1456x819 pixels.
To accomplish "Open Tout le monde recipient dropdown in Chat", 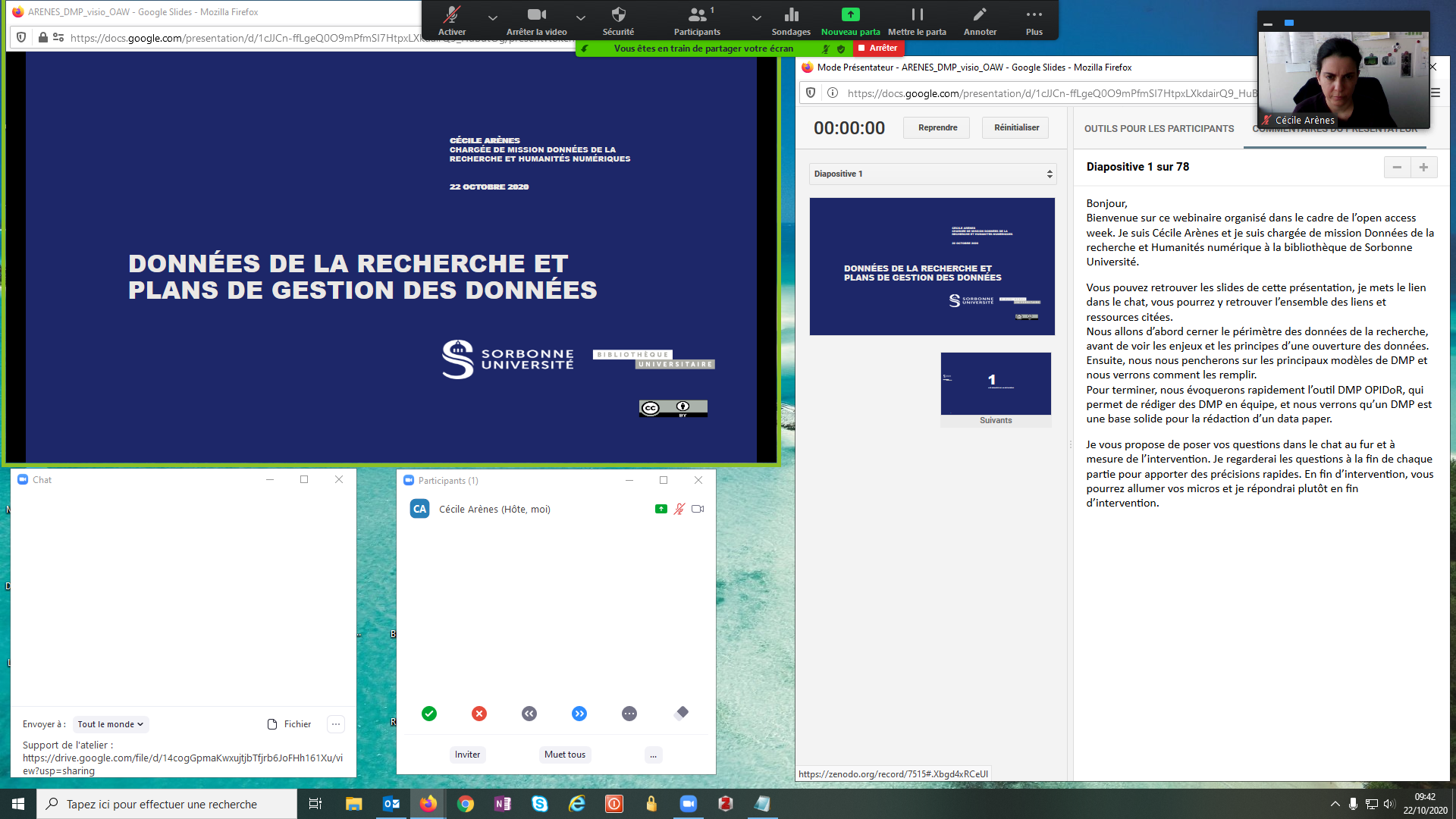I will pos(111,724).
